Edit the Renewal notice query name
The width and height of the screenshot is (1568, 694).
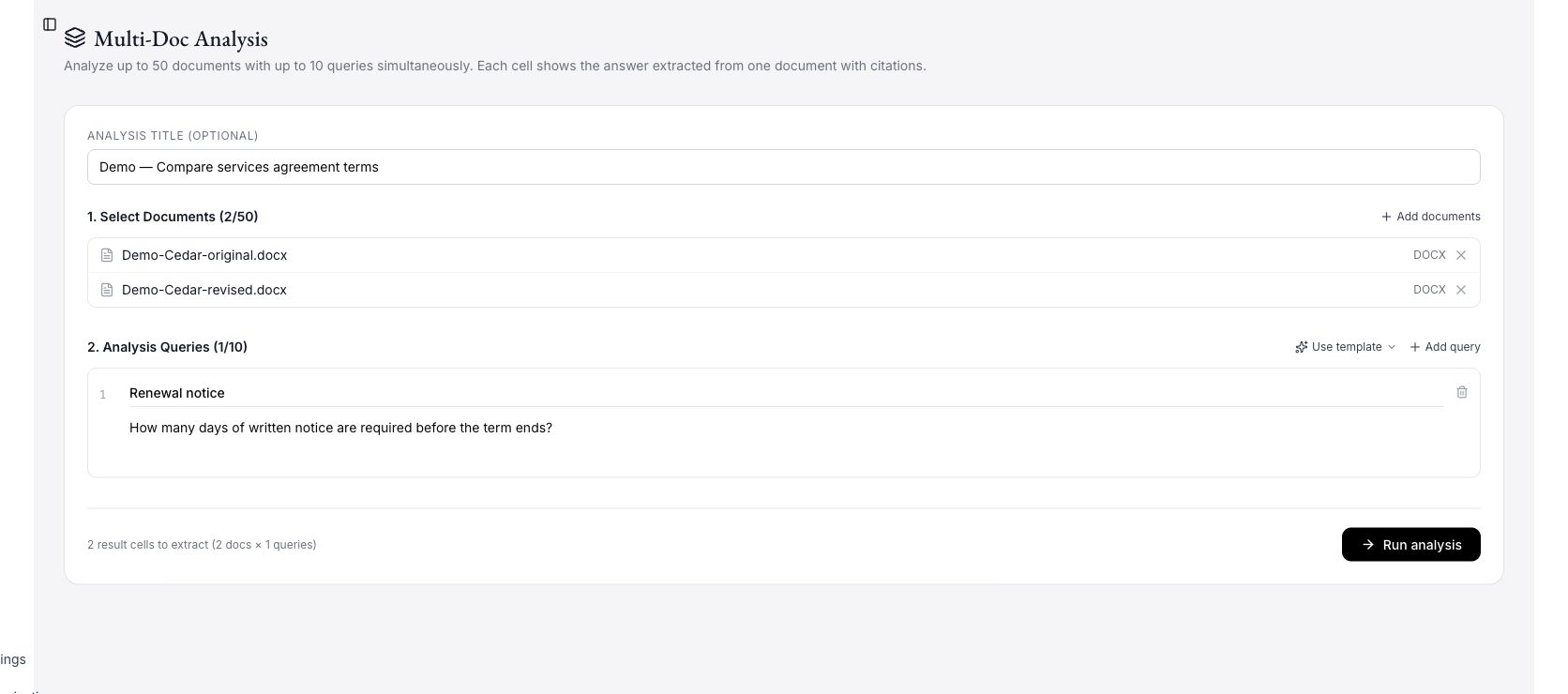(x=786, y=393)
